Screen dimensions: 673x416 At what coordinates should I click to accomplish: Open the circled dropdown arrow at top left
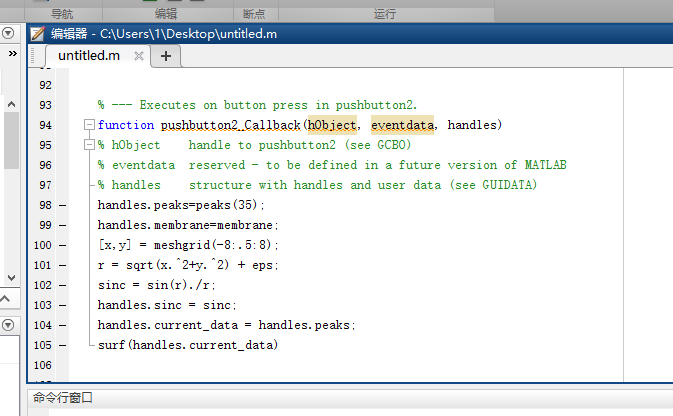coord(8,33)
